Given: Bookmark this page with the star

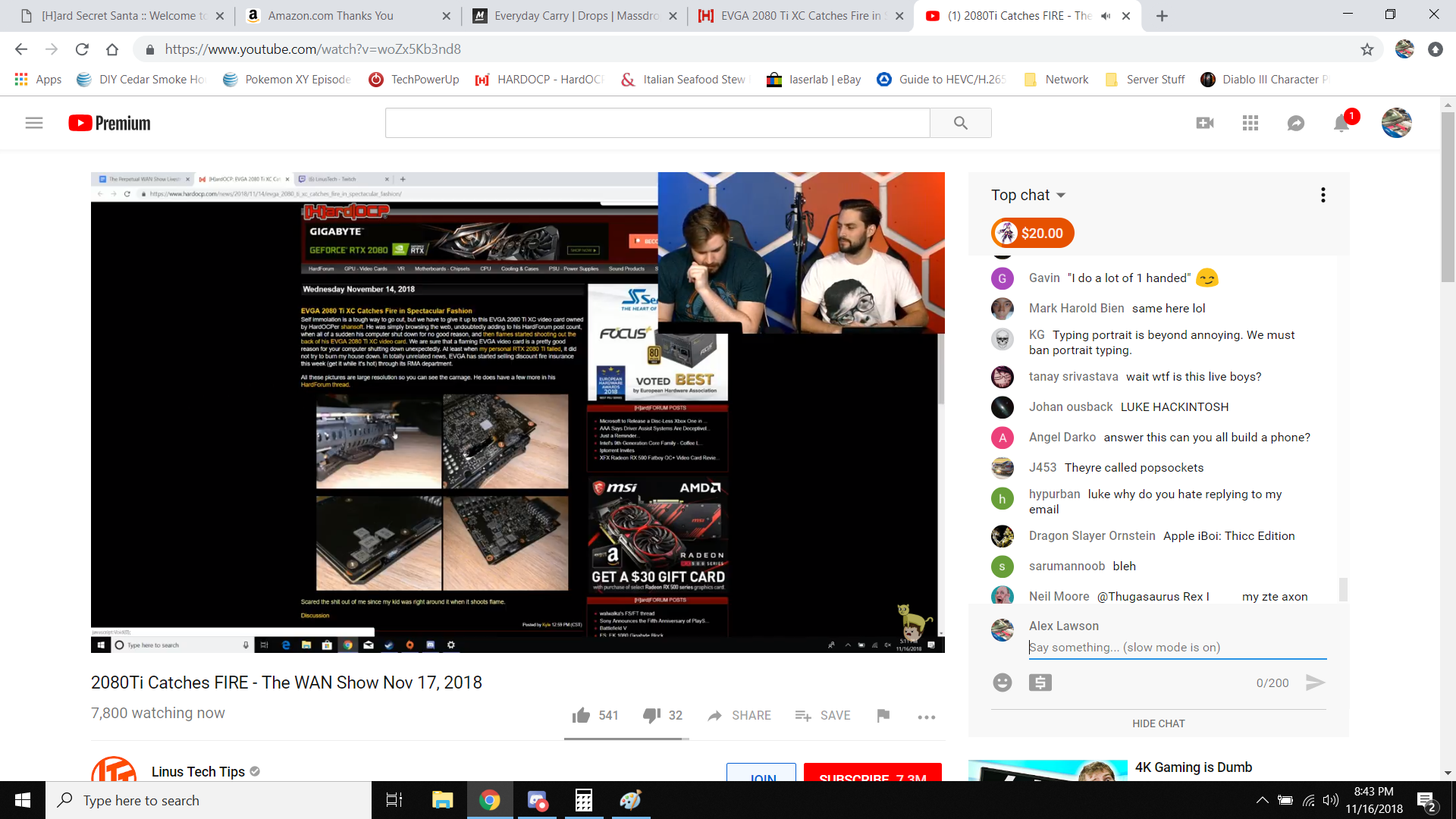Looking at the screenshot, I should click(x=1367, y=49).
